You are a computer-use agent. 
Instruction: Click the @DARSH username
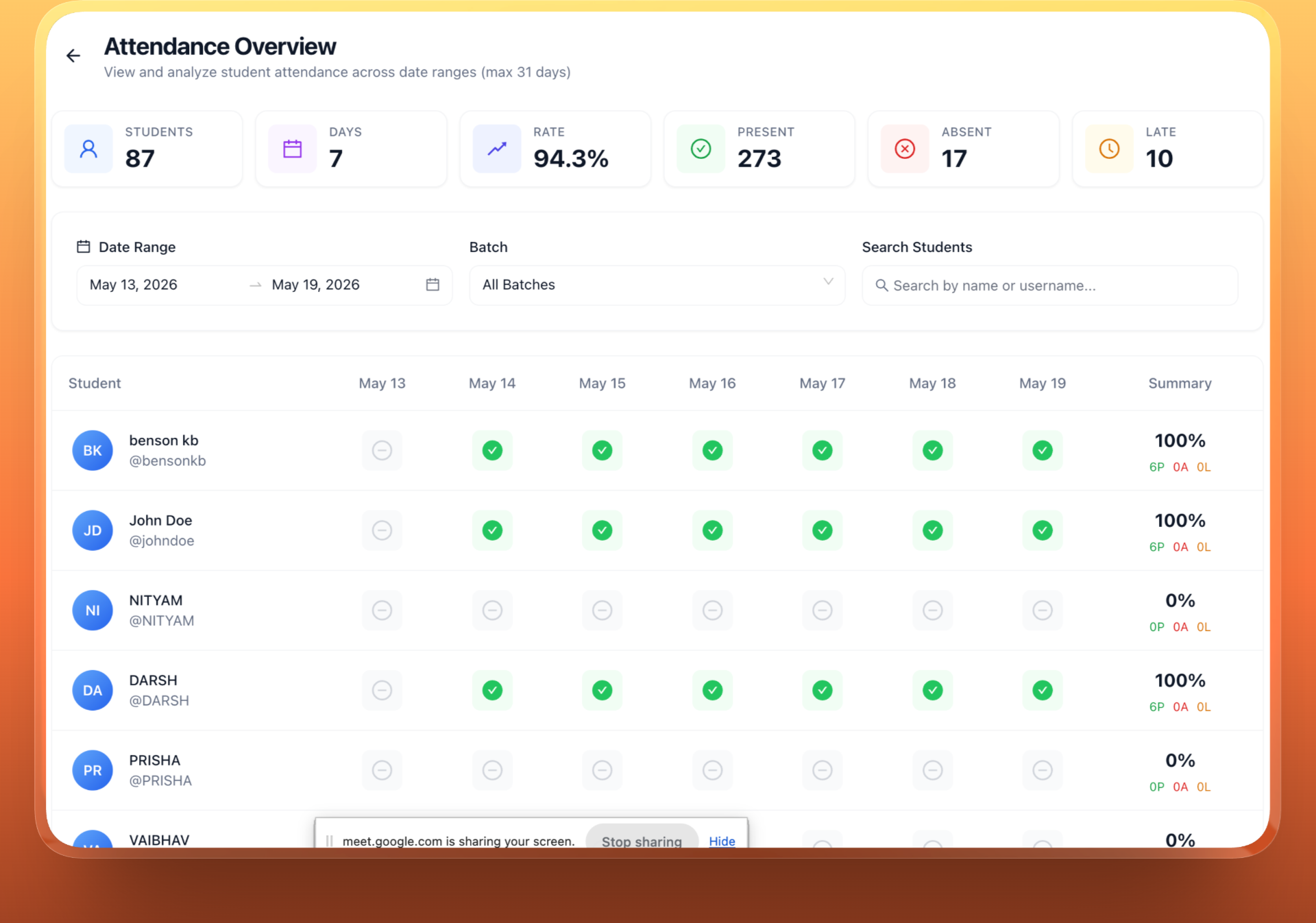(x=159, y=700)
